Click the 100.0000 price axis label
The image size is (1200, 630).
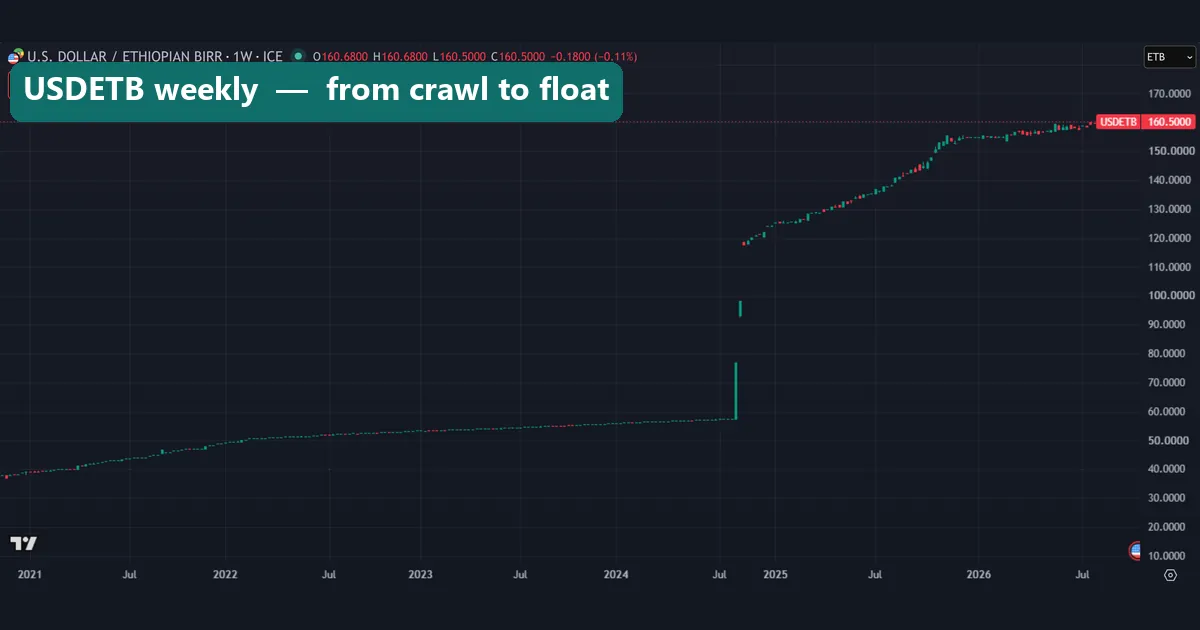pos(1169,296)
